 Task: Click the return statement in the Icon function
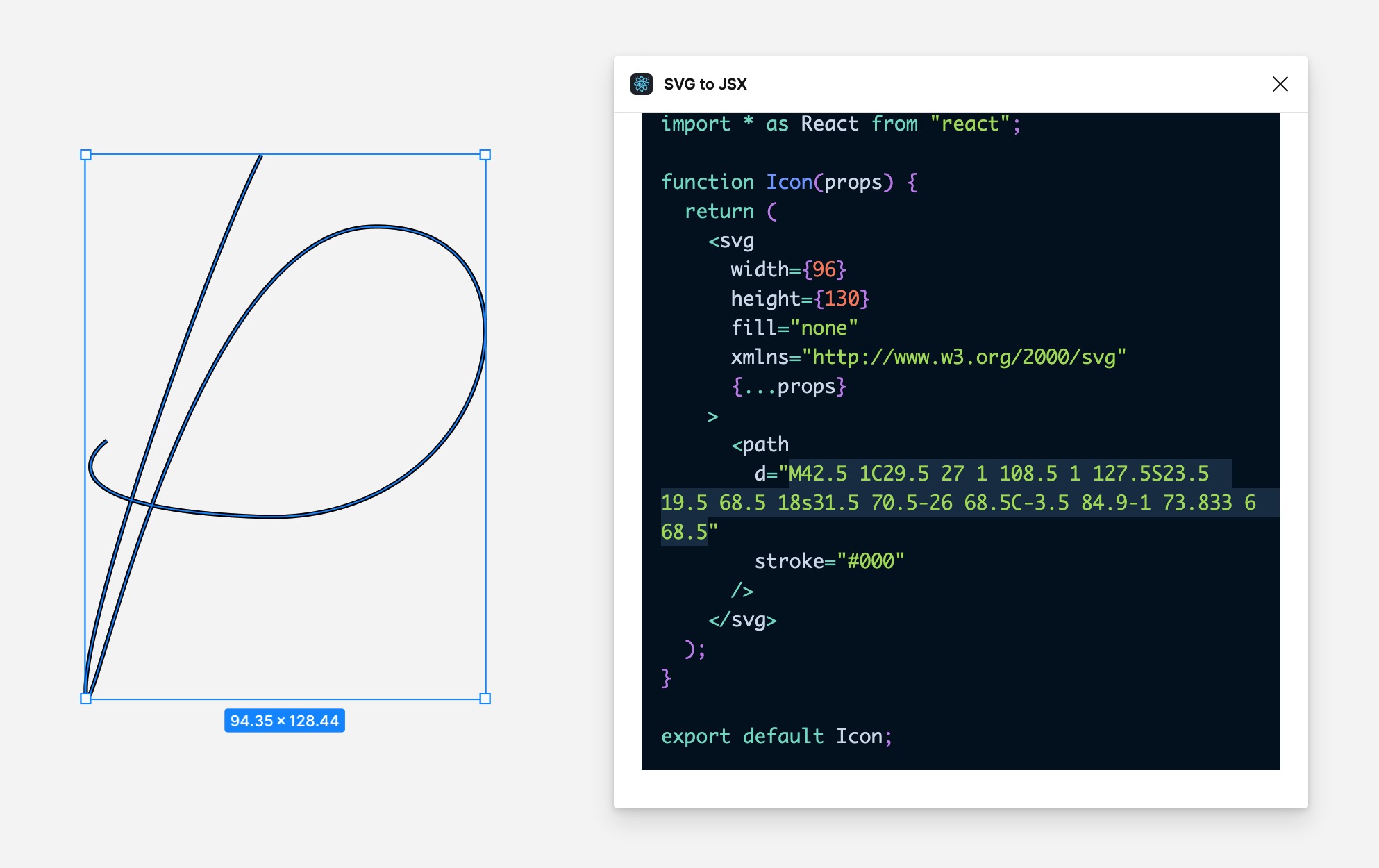pyautogui.click(x=719, y=211)
